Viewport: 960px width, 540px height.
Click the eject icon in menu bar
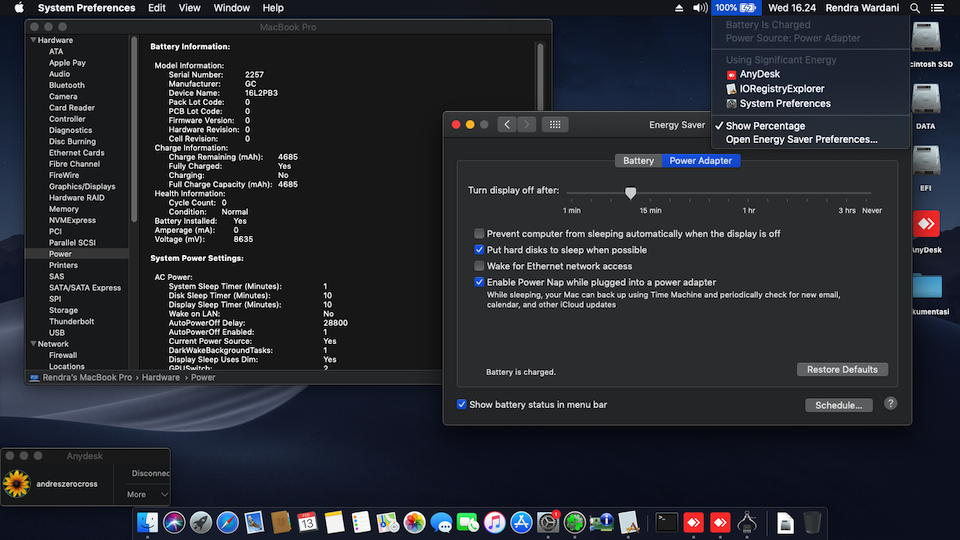679,8
